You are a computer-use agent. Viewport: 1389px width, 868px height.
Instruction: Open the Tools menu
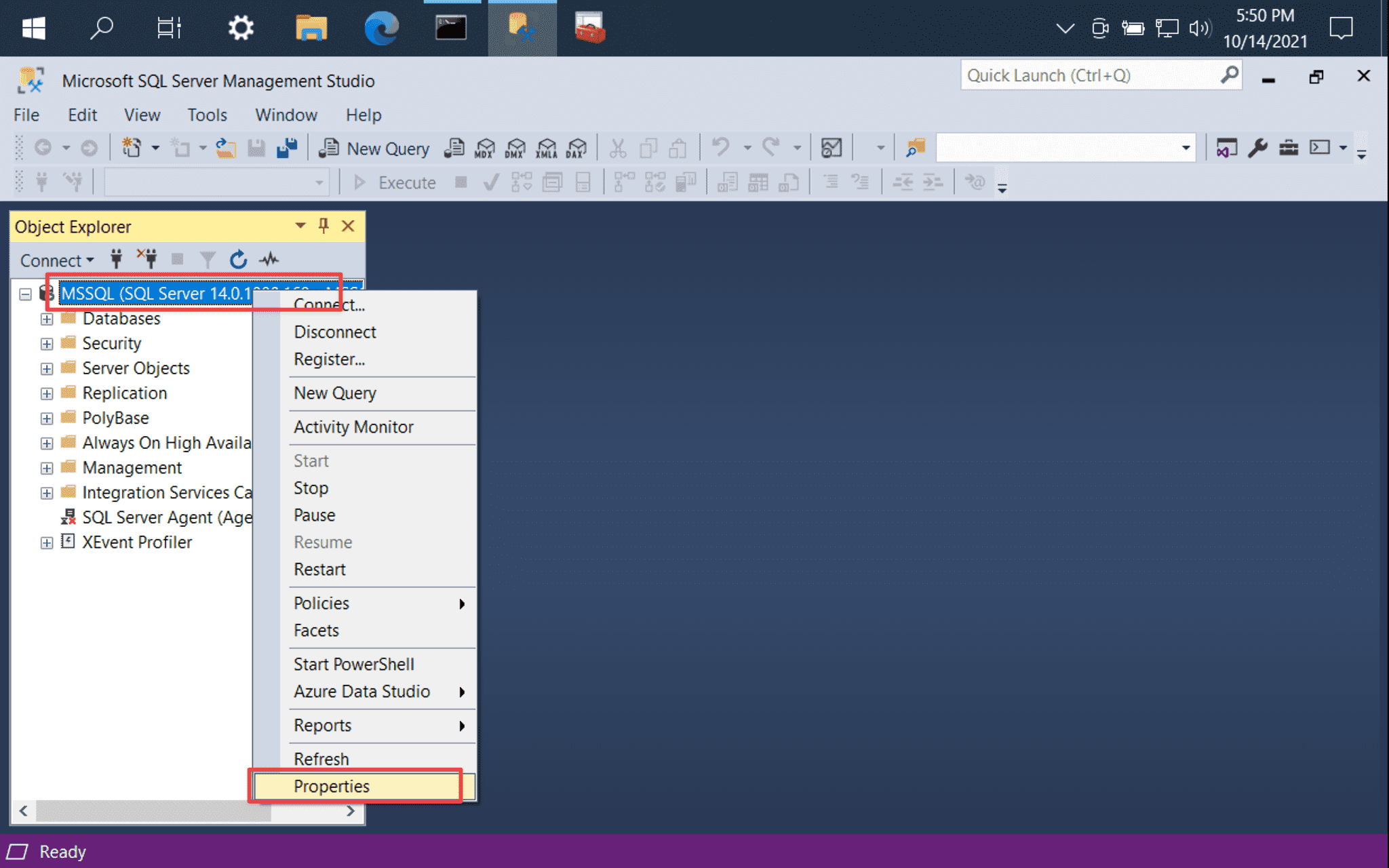pyautogui.click(x=207, y=115)
